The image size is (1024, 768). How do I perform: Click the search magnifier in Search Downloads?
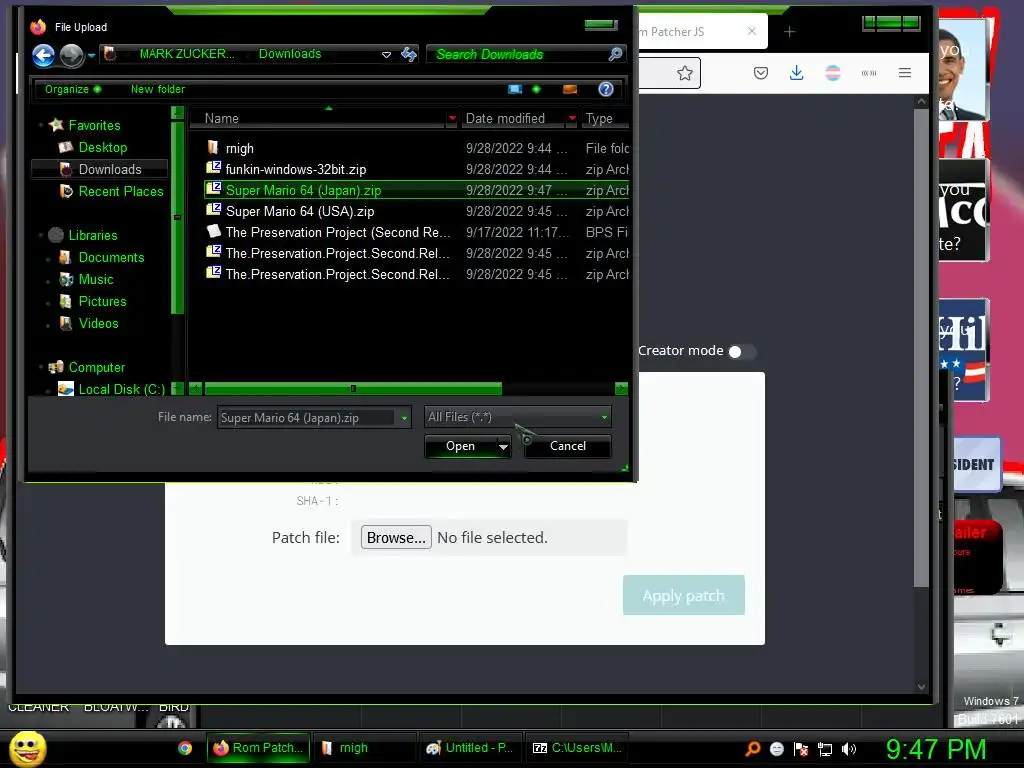coord(615,54)
